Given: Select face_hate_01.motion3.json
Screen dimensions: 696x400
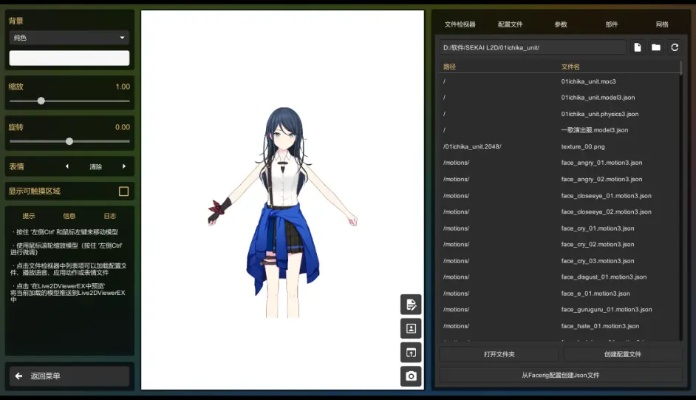Looking at the screenshot, I should click(600, 326).
